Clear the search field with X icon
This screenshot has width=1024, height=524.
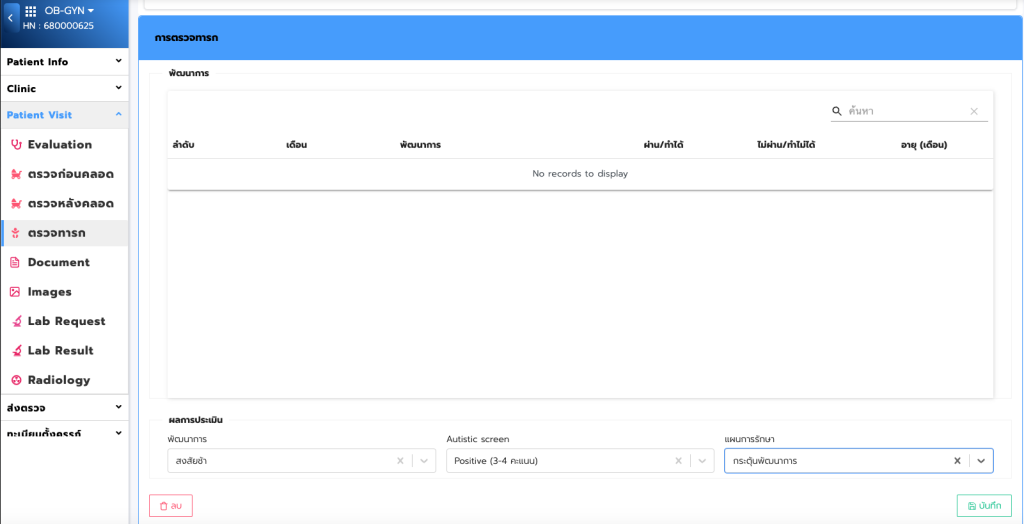(x=974, y=112)
